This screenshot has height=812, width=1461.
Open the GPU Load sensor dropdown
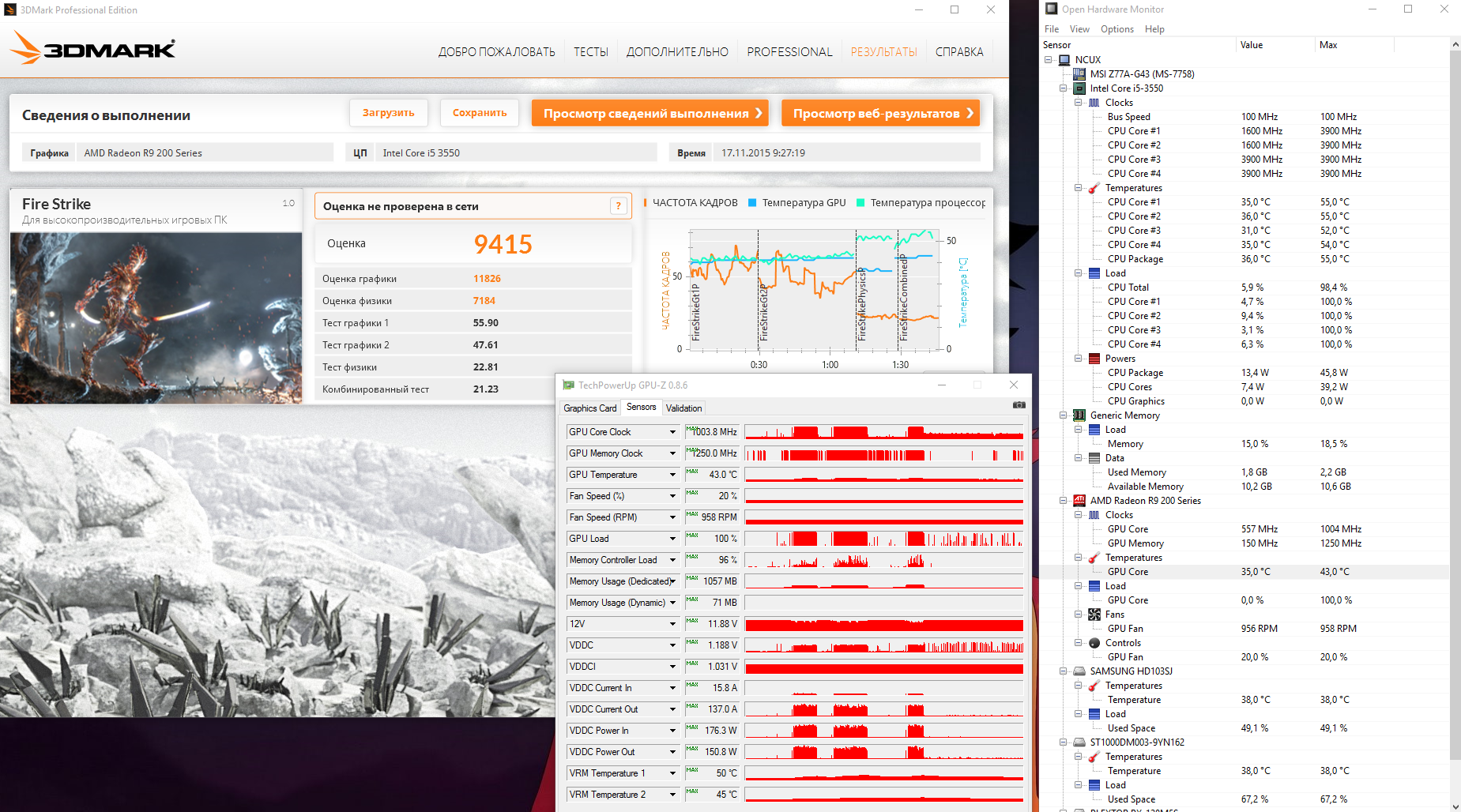point(672,539)
